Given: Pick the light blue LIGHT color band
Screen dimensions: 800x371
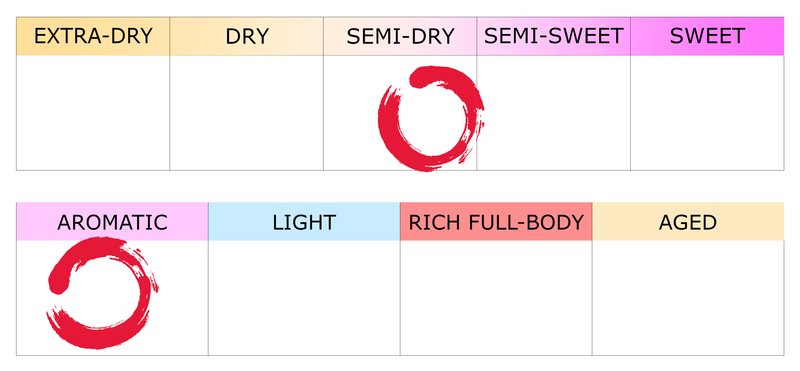Looking at the screenshot, I should click(x=304, y=221).
